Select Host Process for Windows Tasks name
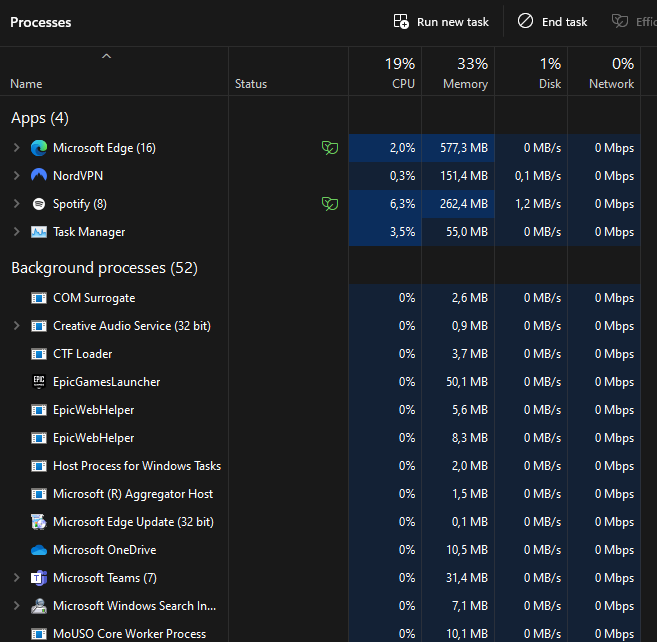657x642 pixels. point(137,466)
